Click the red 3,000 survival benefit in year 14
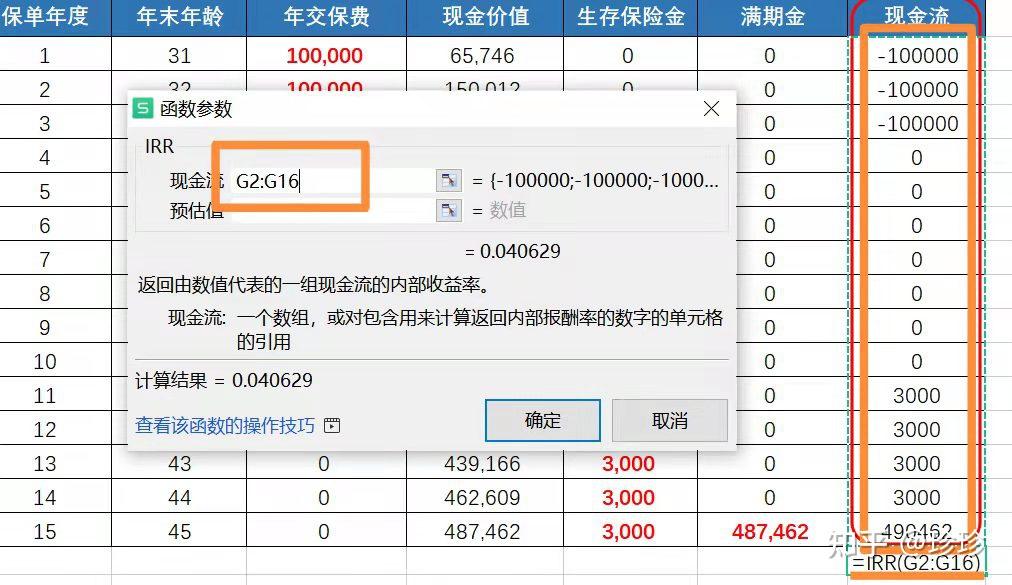1012x585 pixels. click(x=629, y=498)
